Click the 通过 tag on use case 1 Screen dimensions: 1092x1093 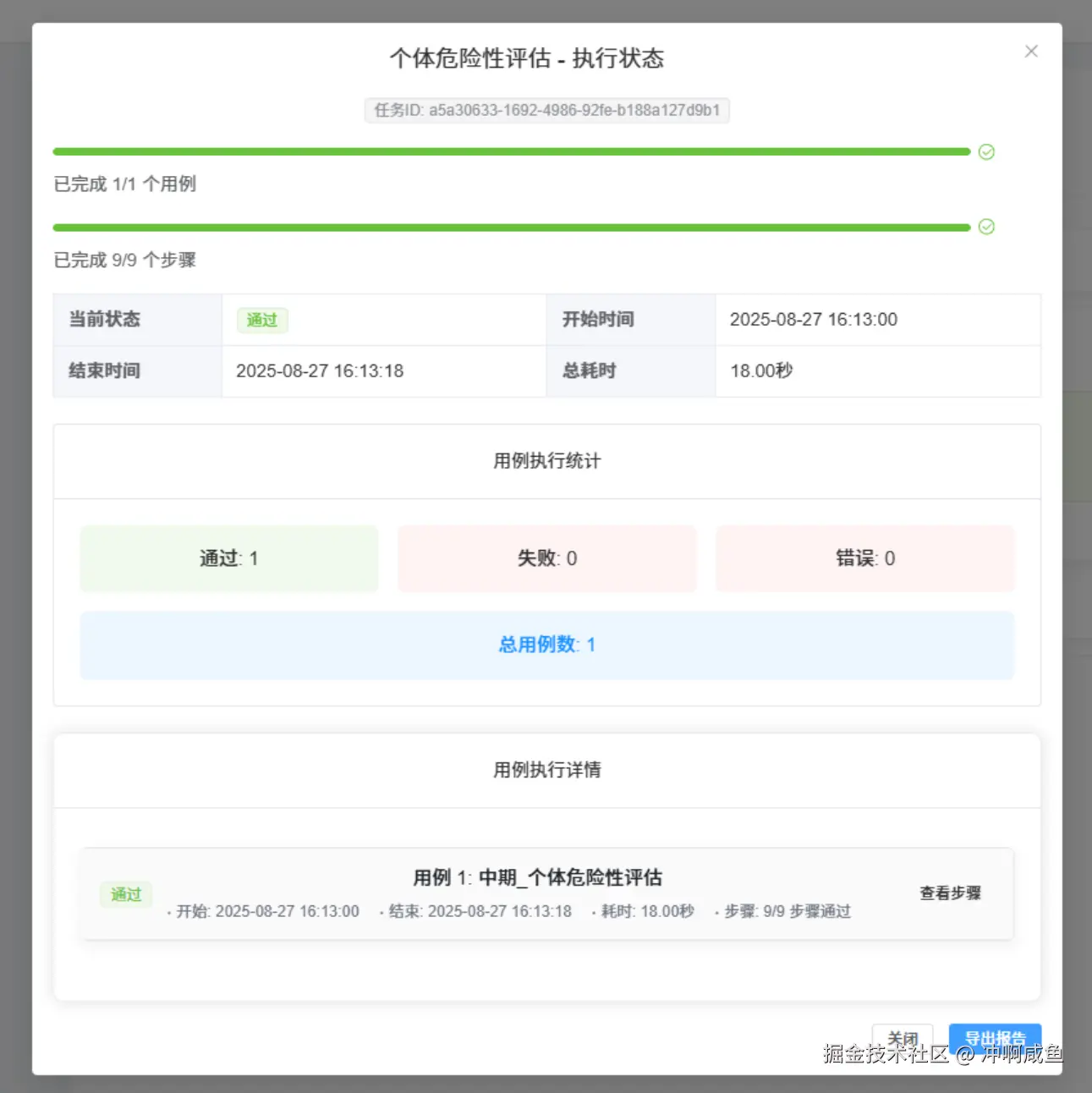tap(126, 894)
